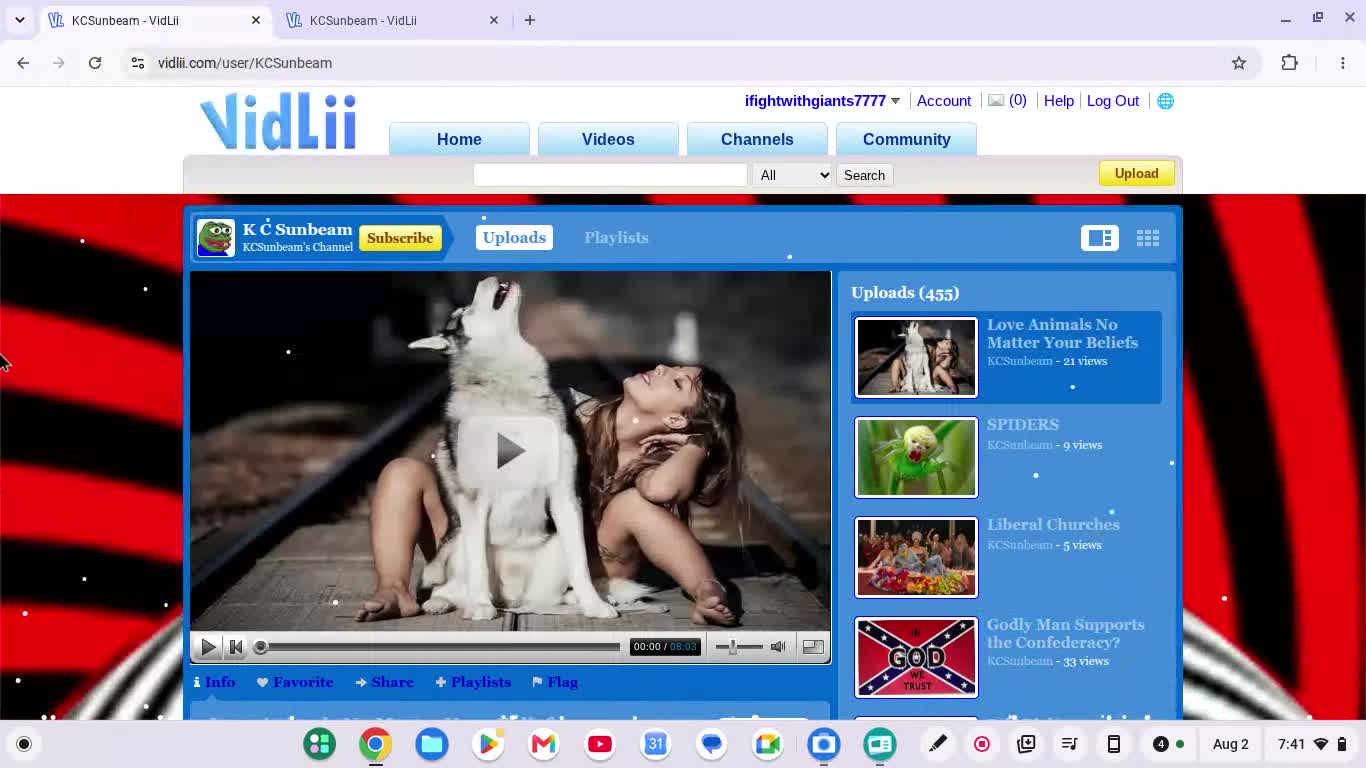Open the Share option below the video
Image resolution: width=1366 pixels, height=768 pixels.
pos(384,682)
